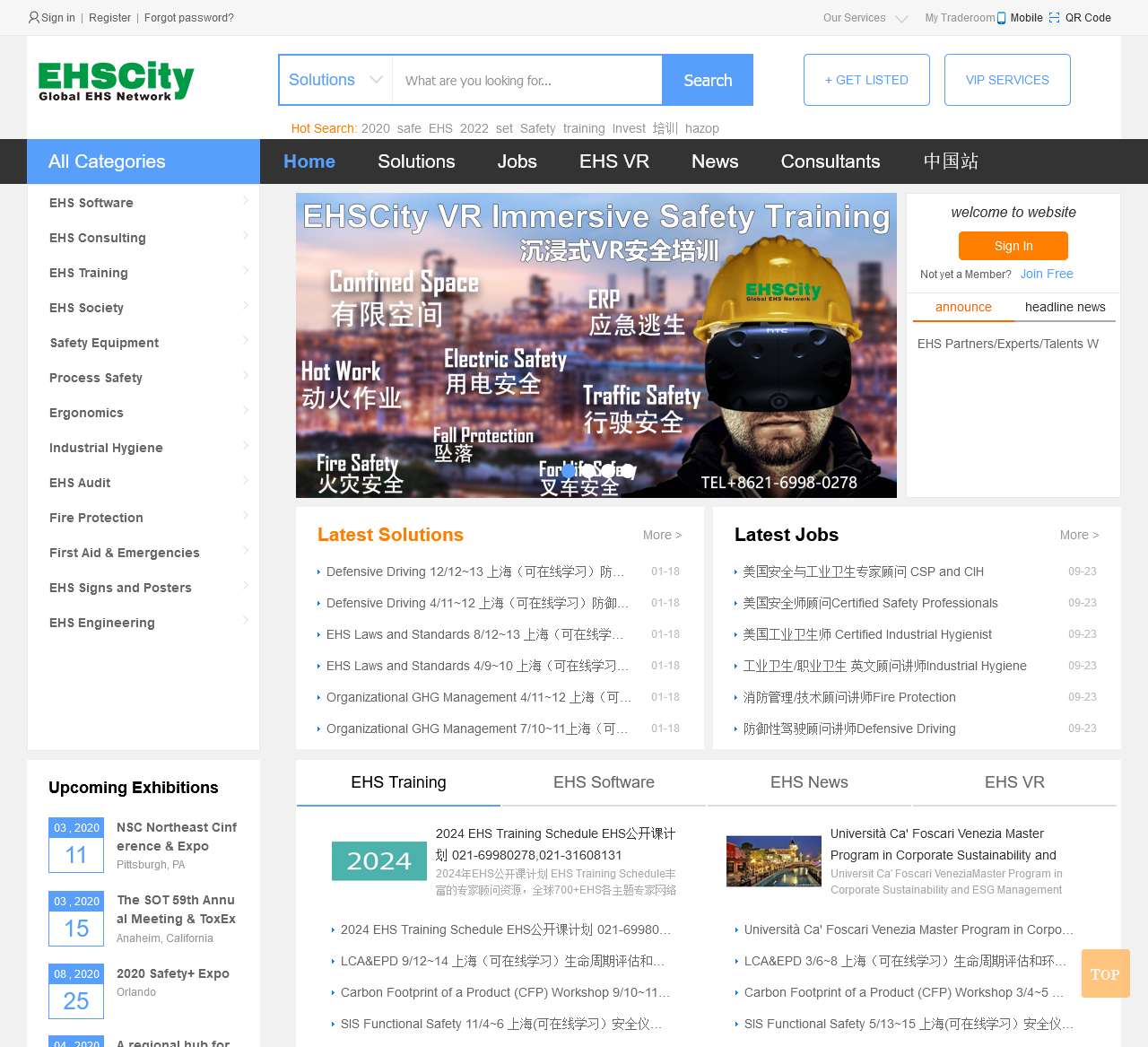Select the first carousel slide dot
Viewport: 1148px width, 1047px height.
click(569, 471)
